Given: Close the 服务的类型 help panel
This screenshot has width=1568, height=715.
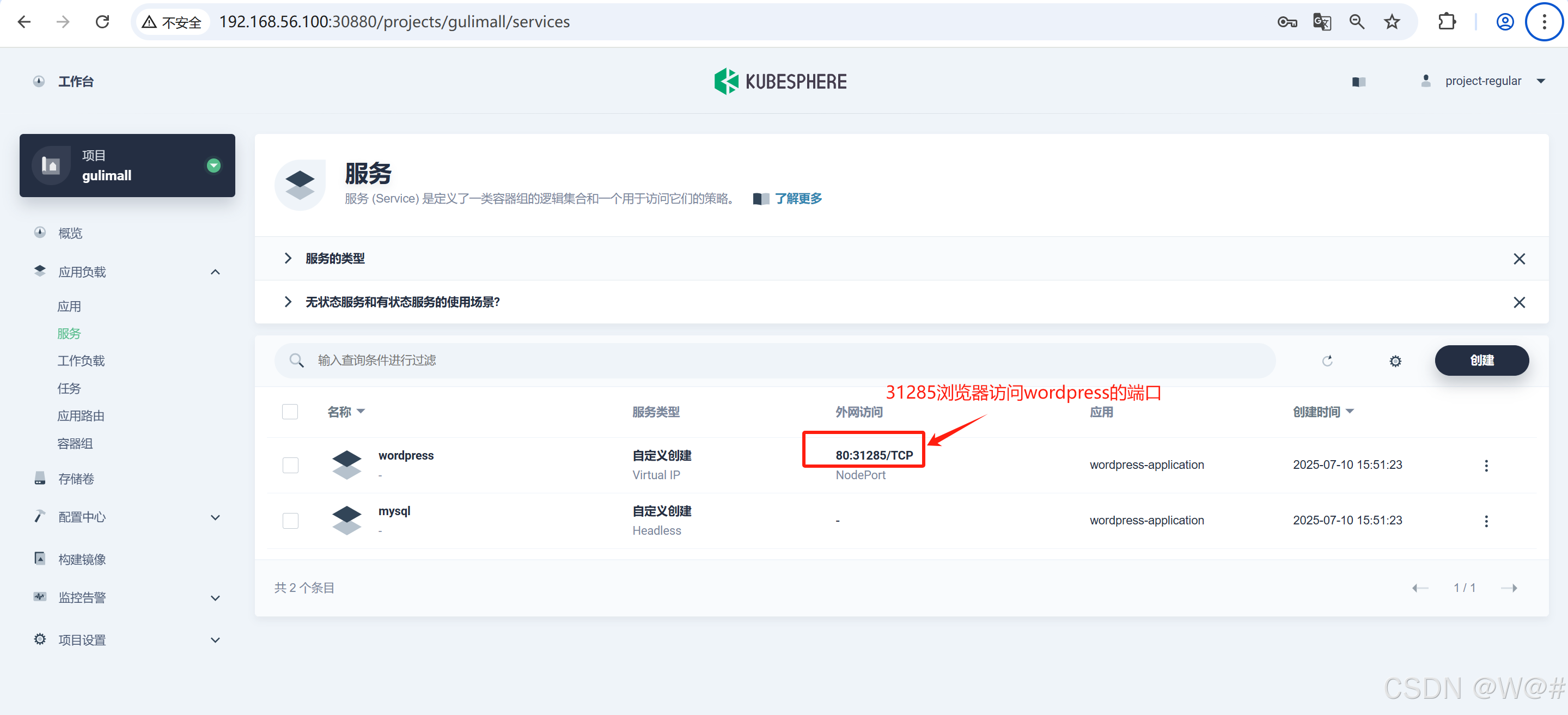Looking at the screenshot, I should 1520,259.
